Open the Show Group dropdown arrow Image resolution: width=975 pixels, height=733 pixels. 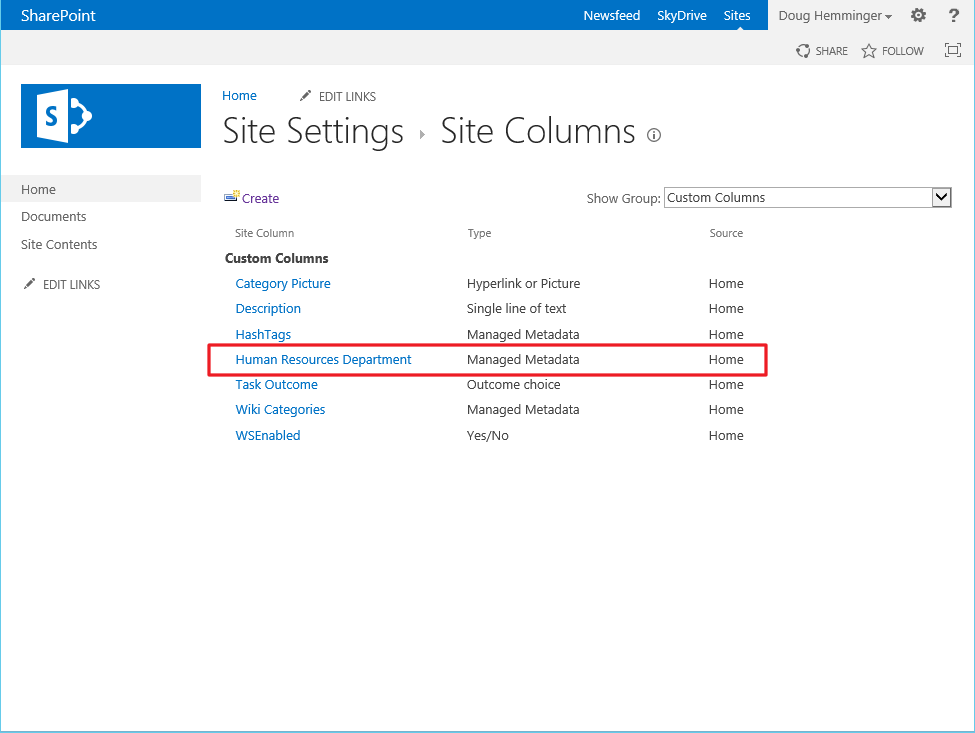coord(941,197)
